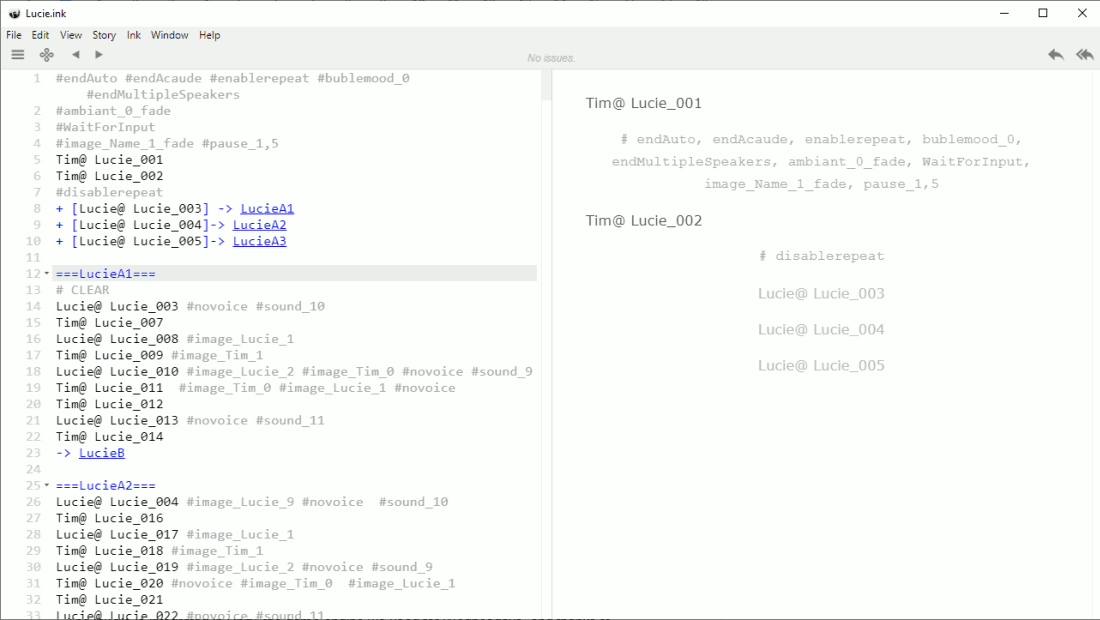Collapse the LucieA1 knot fold arrow
The width and height of the screenshot is (1100, 620).
pos(47,274)
